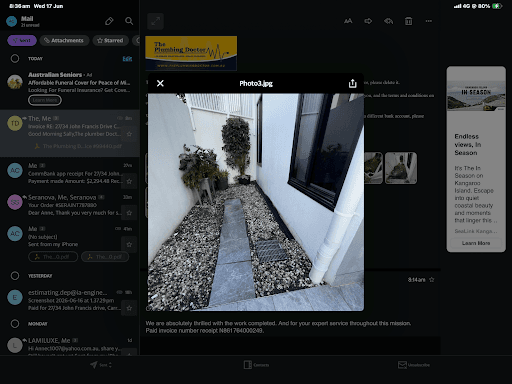Viewport: 512px width, 384px height.
Task: Open estimating.dep screenshot email
Action: click(70, 300)
